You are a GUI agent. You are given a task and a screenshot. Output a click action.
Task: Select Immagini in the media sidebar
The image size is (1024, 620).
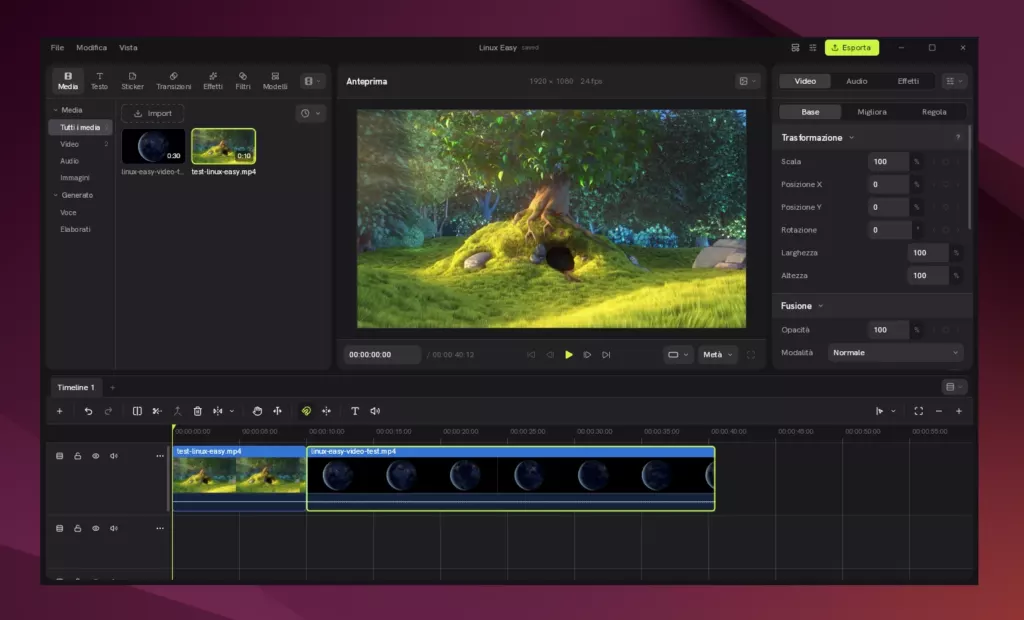point(74,178)
